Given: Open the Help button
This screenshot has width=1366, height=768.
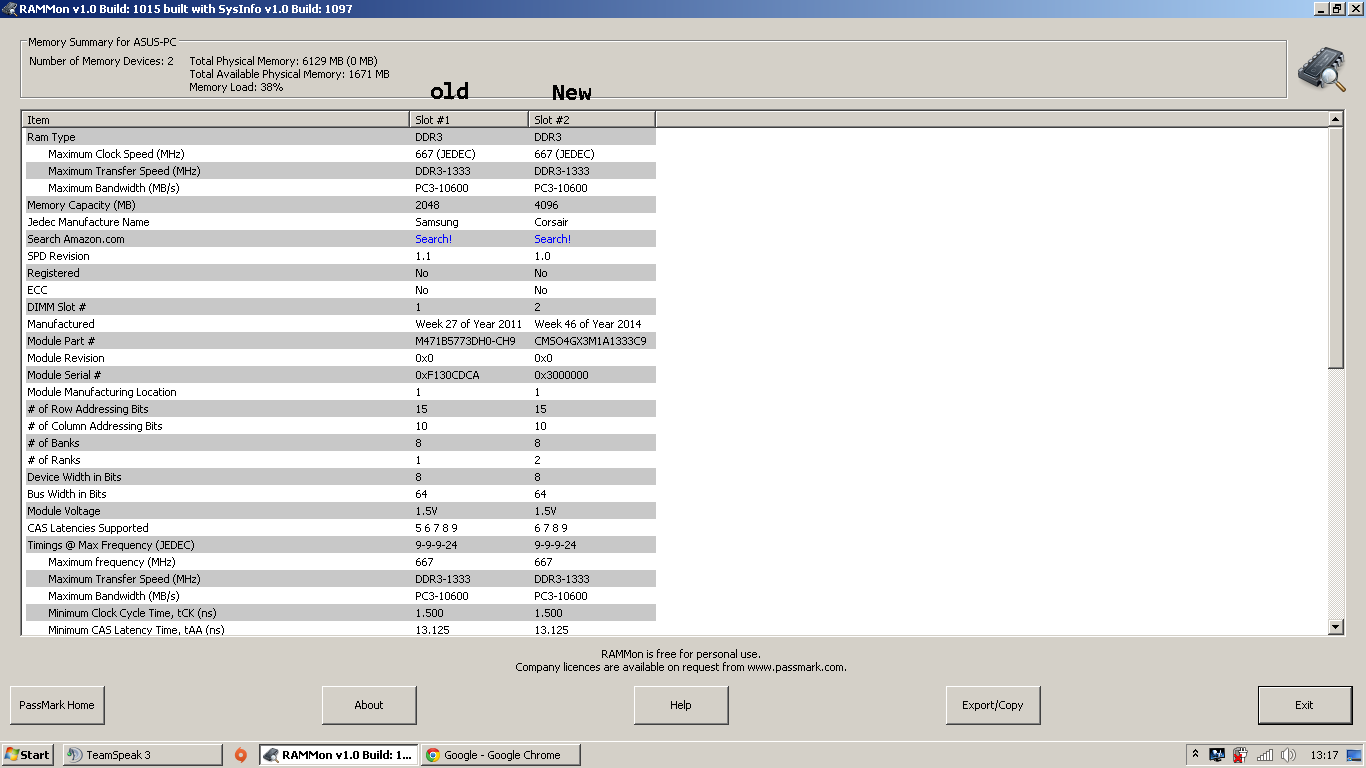Looking at the screenshot, I should [x=681, y=705].
